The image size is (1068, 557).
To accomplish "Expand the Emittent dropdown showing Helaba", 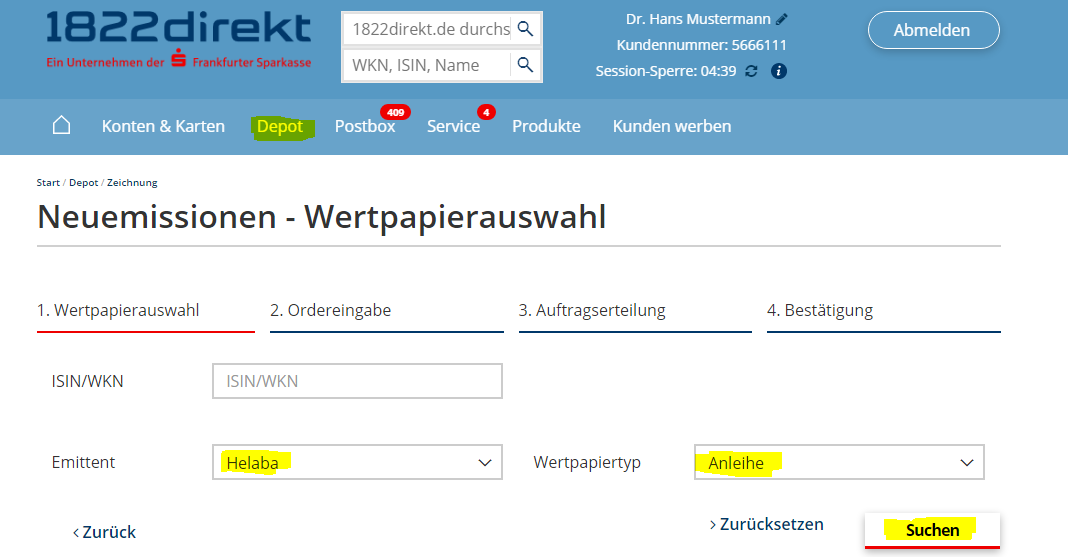I will pos(357,462).
